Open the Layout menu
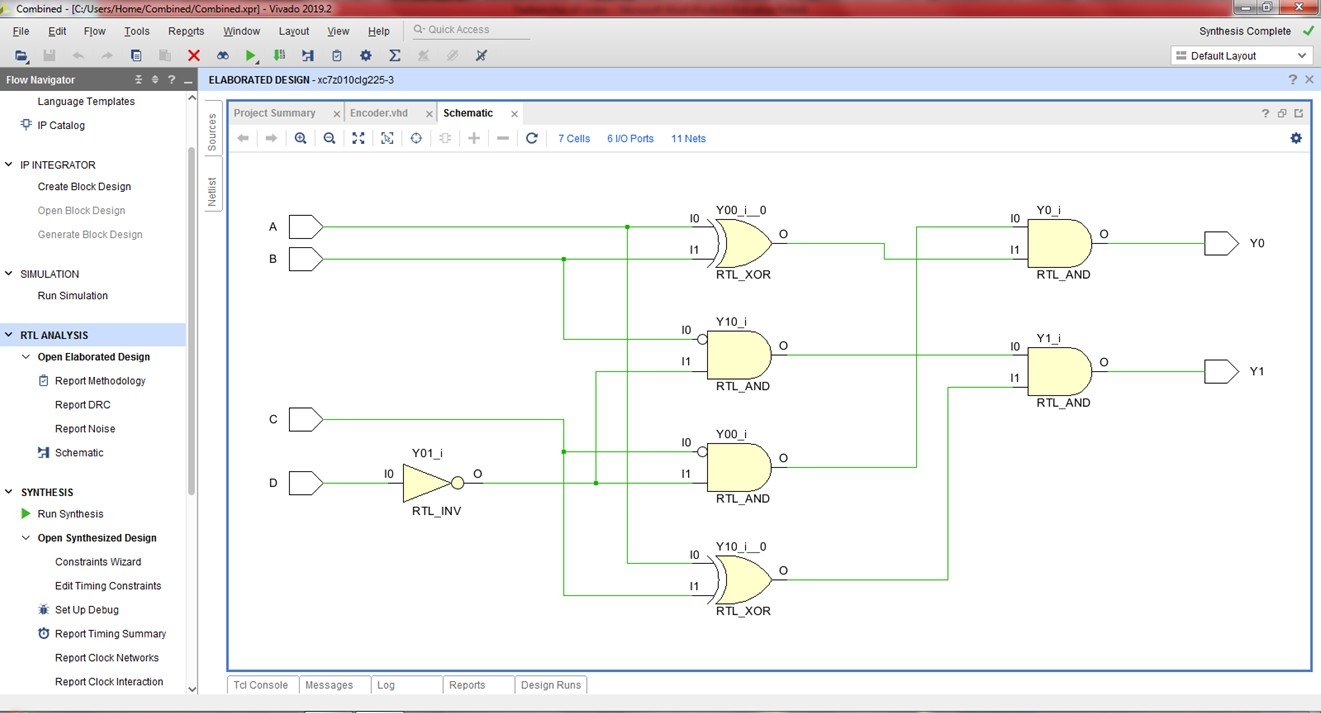The height and width of the screenshot is (713, 1321). (x=294, y=31)
